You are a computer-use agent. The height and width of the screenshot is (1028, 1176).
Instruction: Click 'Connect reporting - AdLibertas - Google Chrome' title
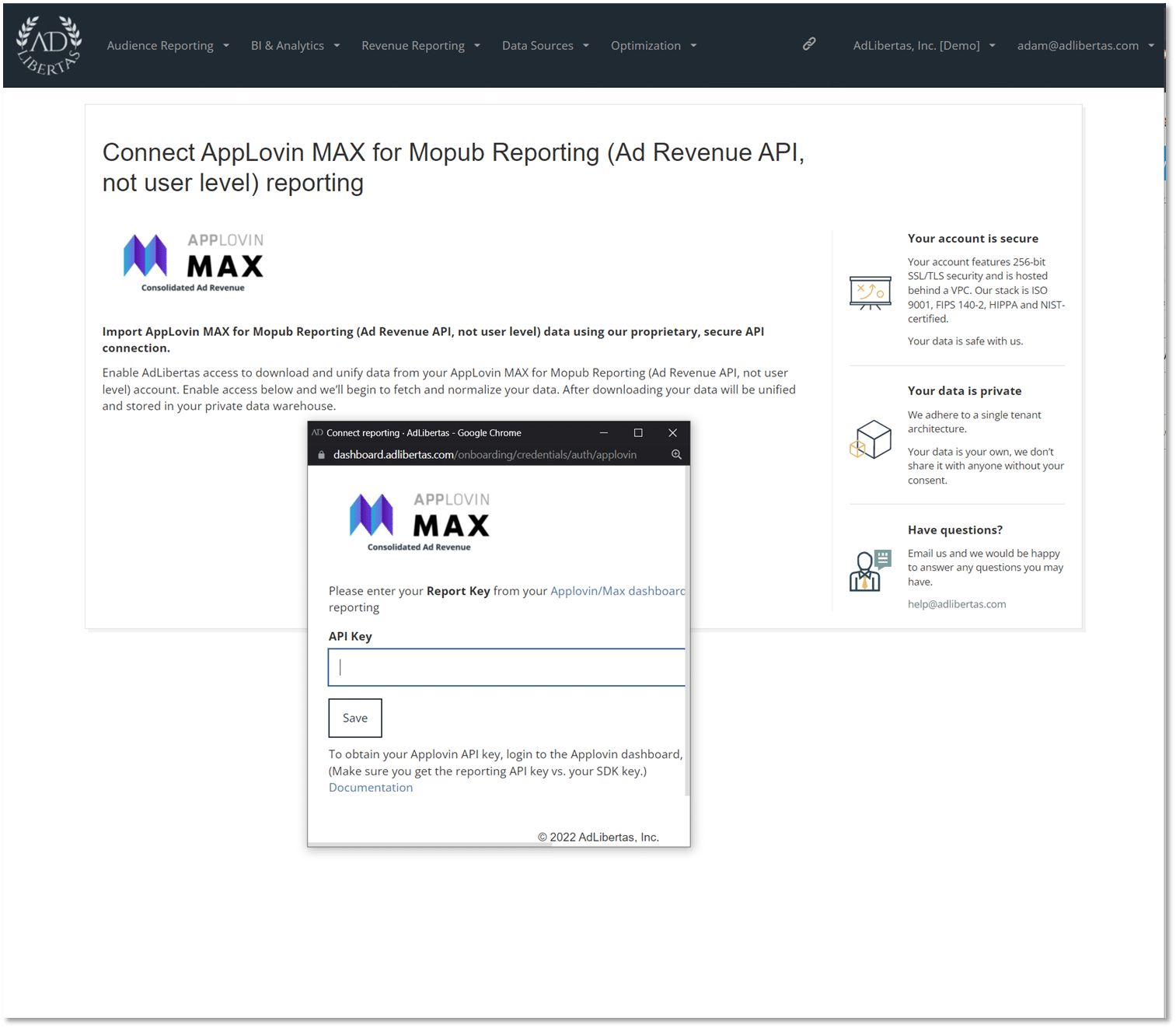point(424,433)
